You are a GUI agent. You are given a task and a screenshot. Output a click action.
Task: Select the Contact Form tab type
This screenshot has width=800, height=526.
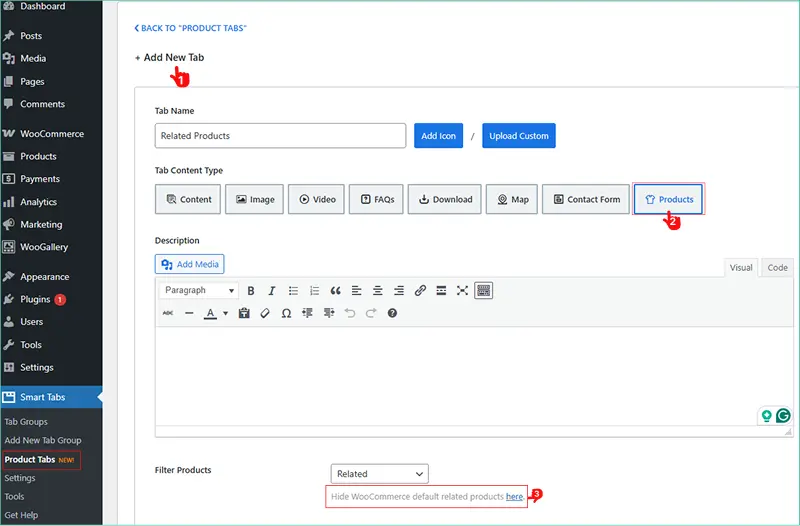click(x=586, y=199)
